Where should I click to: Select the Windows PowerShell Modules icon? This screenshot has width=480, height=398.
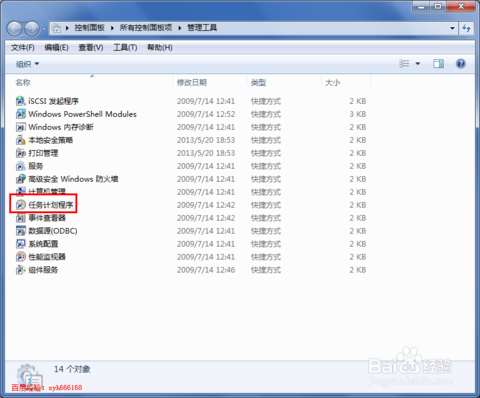(x=20, y=114)
